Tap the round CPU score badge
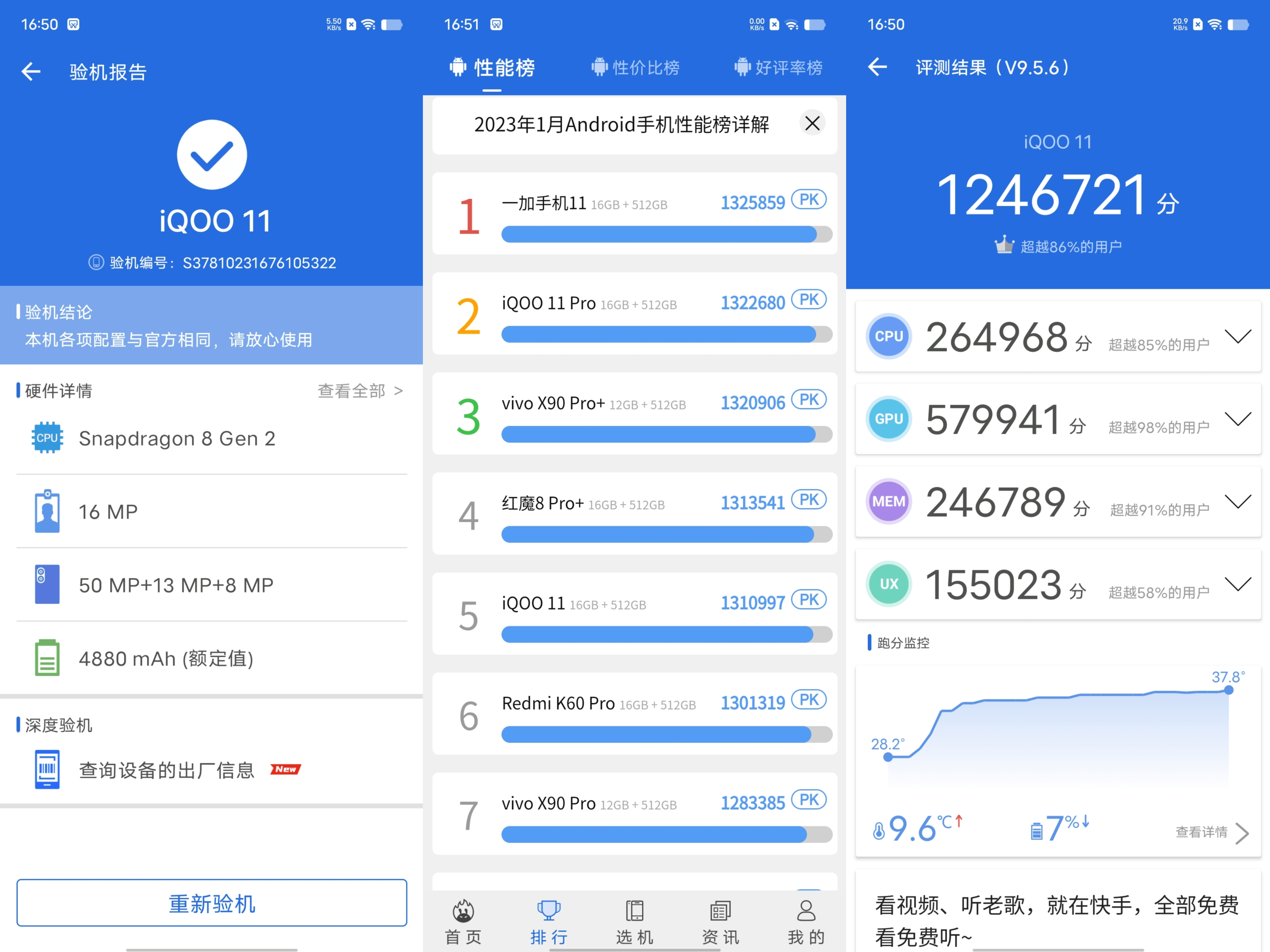This screenshot has height=952, width=1270. point(889,336)
